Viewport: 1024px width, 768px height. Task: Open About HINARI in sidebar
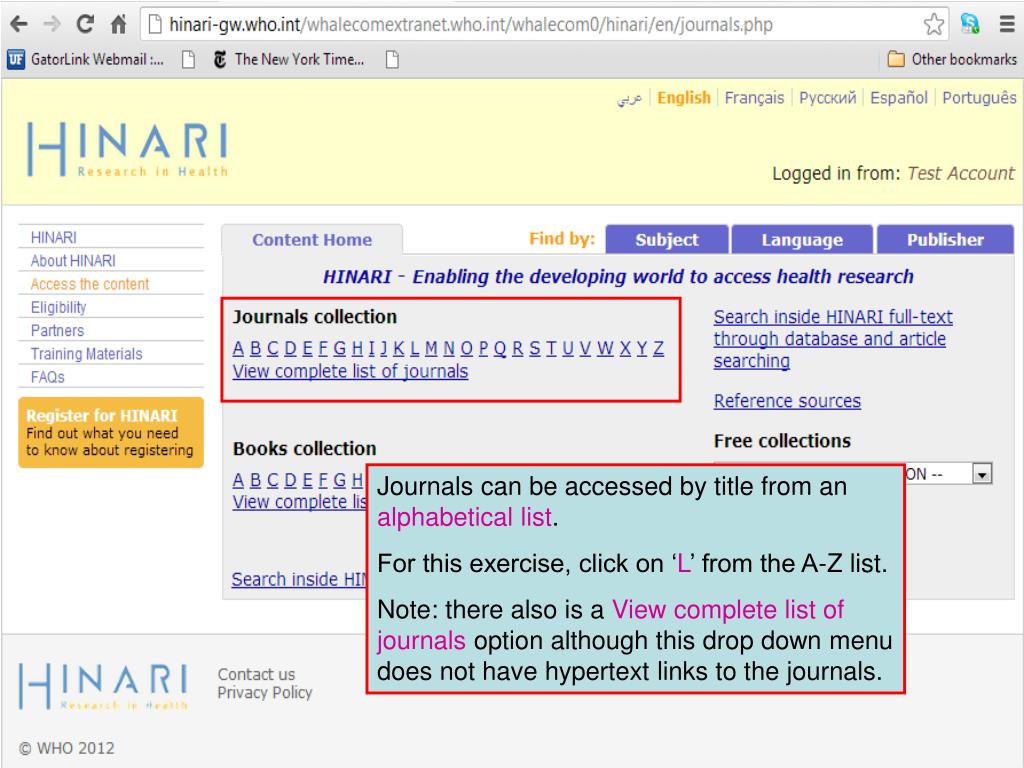pos(73,261)
